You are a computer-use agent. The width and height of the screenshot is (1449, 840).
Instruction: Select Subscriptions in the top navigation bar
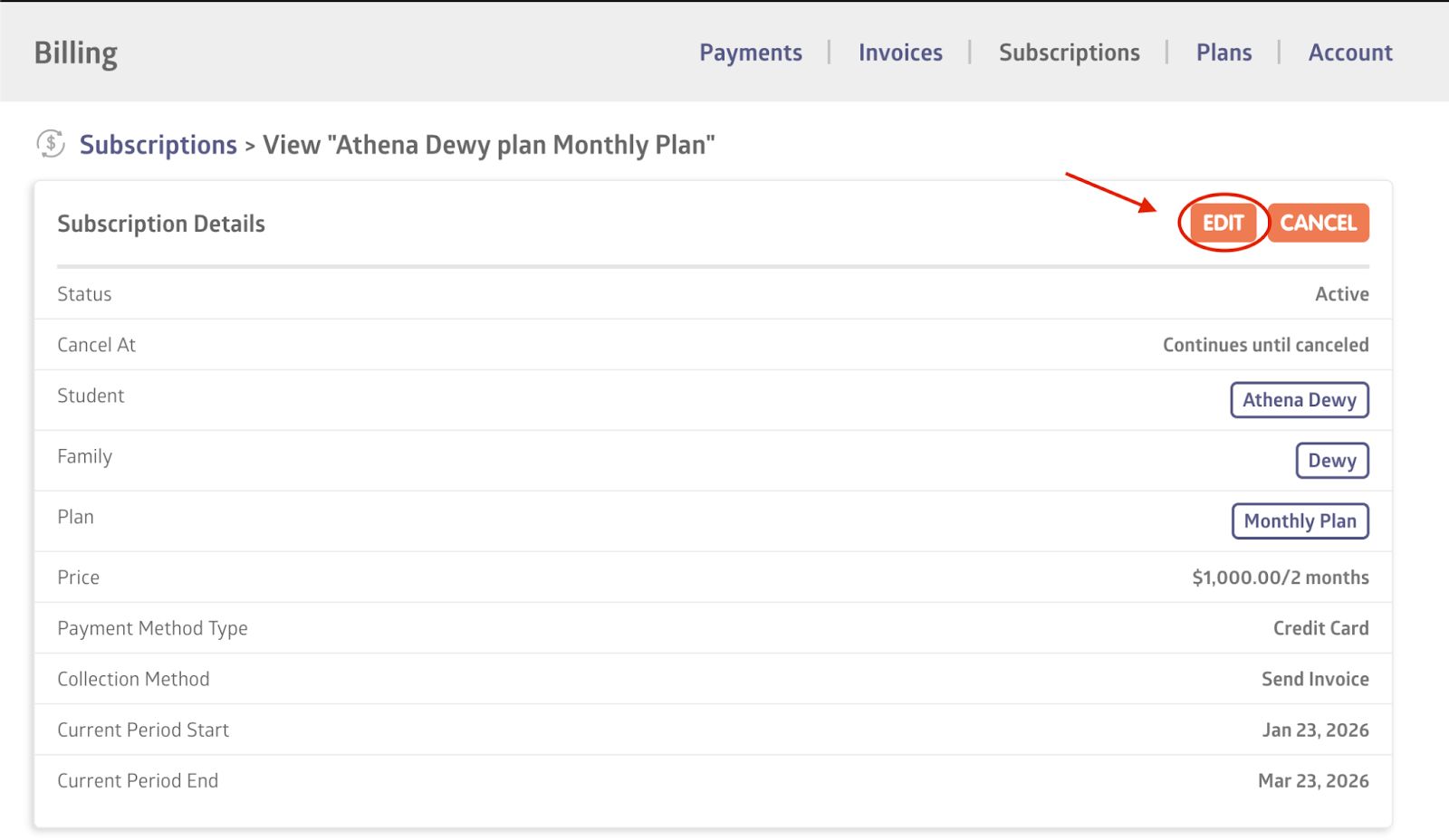[1069, 52]
